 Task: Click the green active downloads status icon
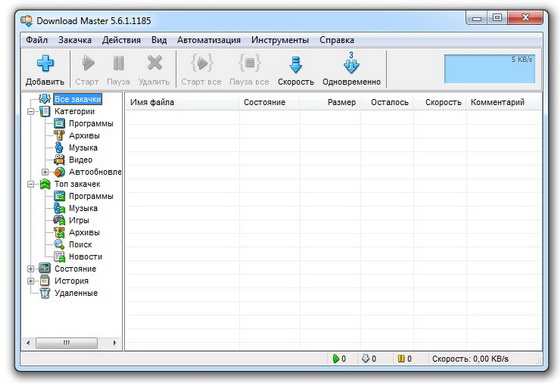pyautogui.click(x=336, y=358)
